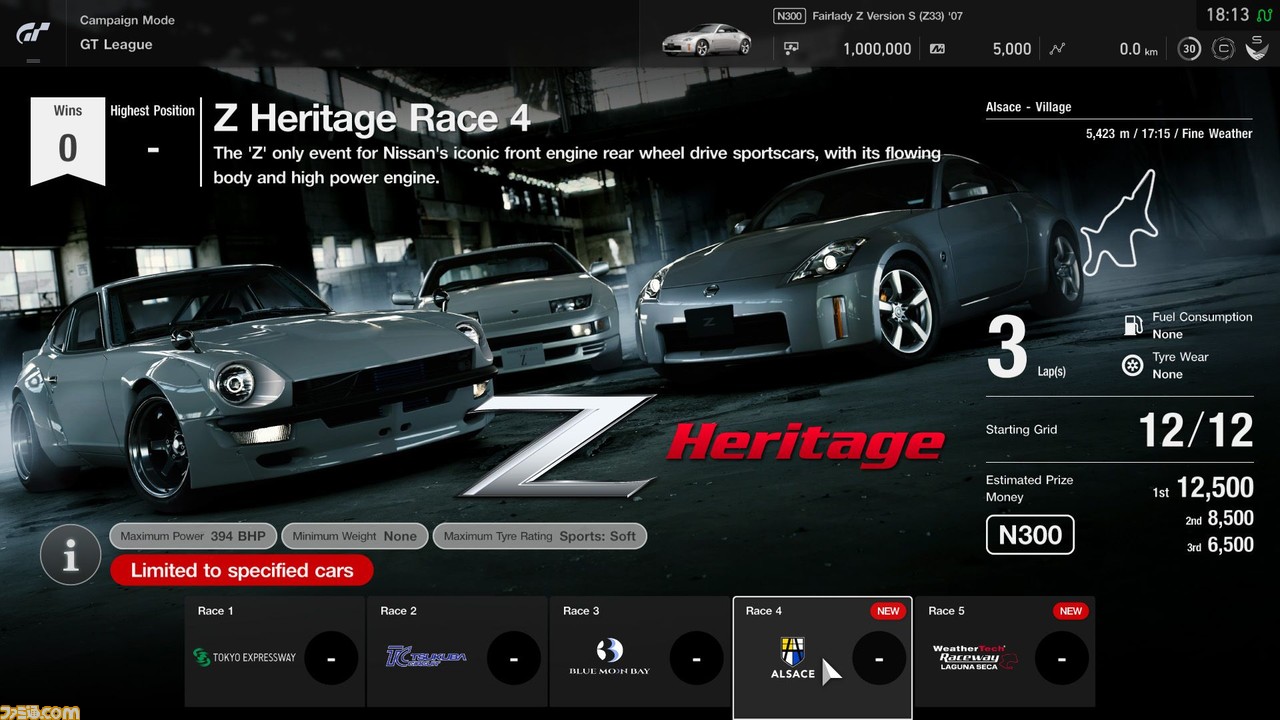
Task: Click the distance graph icon beside 0.0 km
Action: click(1058, 48)
